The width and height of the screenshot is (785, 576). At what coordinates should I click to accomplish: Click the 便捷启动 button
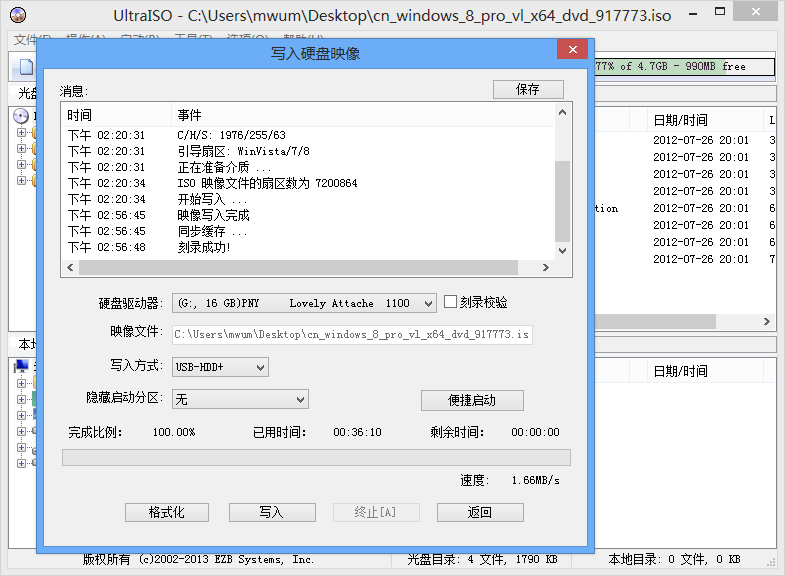pos(472,400)
